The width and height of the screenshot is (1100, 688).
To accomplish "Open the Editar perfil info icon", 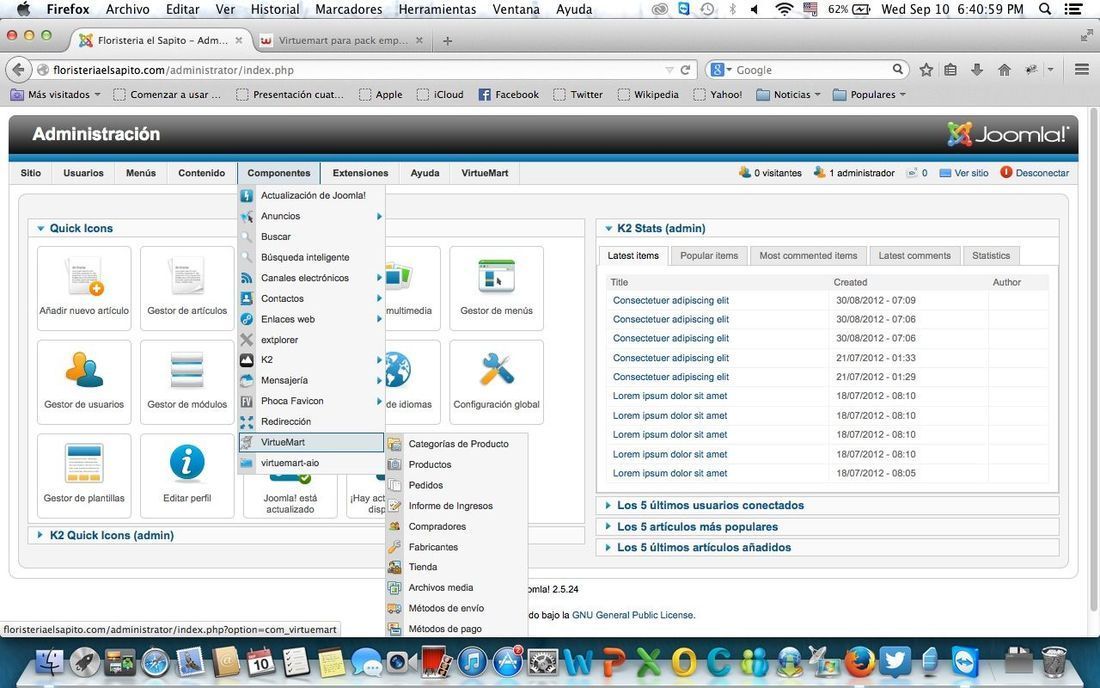I will pyautogui.click(x=187, y=475).
